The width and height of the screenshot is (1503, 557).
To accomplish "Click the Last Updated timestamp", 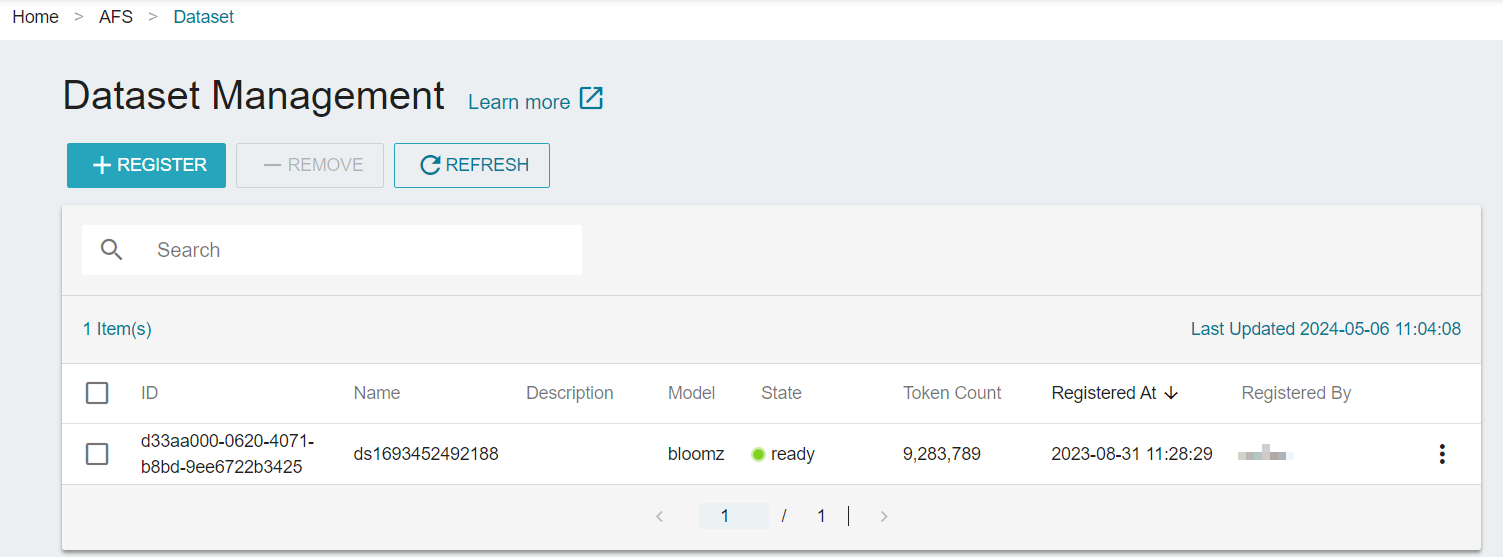I will [x=1326, y=329].
